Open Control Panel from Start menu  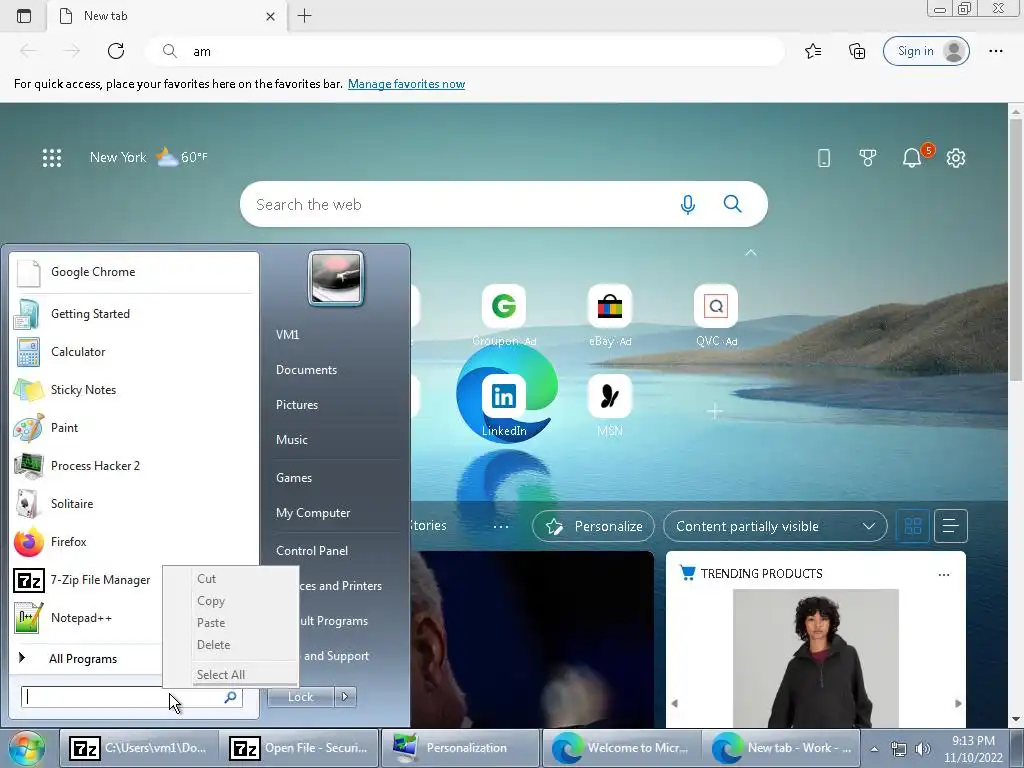point(312,551)
